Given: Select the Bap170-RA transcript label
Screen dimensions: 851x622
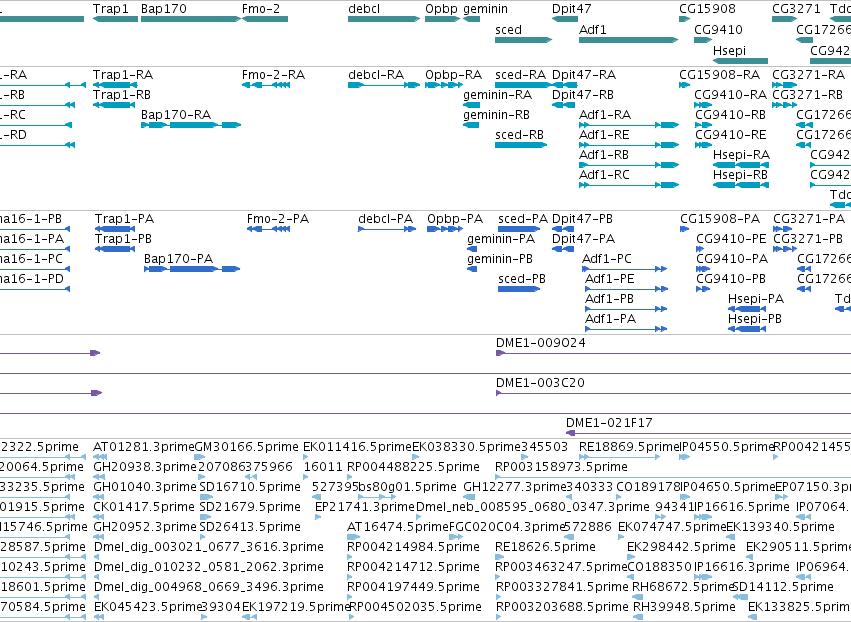Looking at the screenshot, I should coord(176,115).
